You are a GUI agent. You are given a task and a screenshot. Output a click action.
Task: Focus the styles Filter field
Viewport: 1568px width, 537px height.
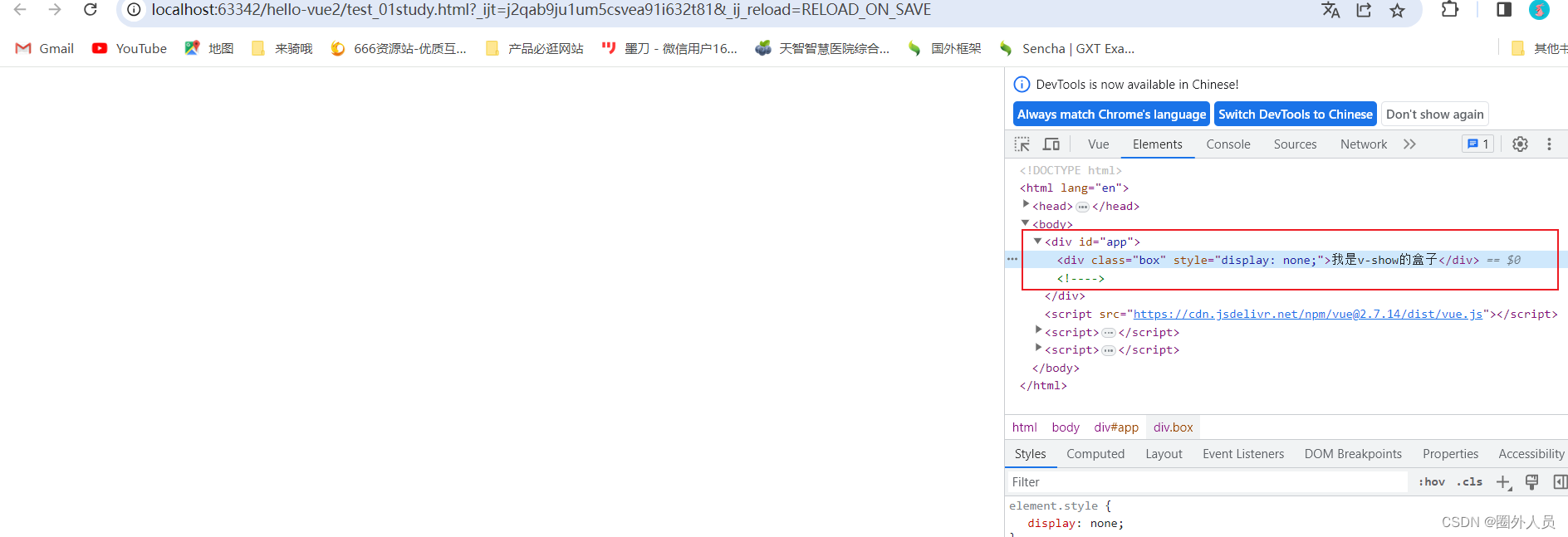click(1207, 481)
